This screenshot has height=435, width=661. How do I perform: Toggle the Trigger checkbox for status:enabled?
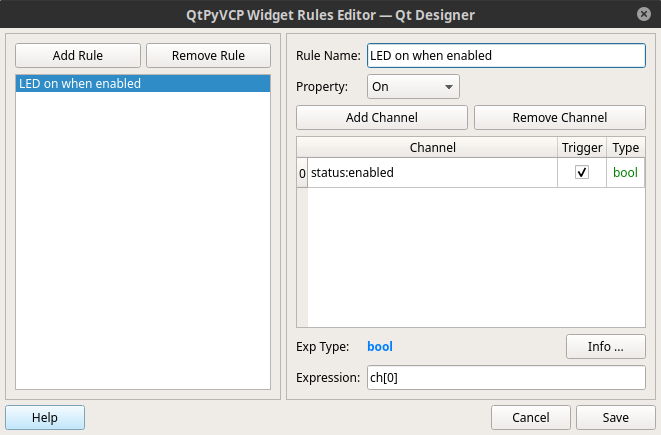click(x=582, y=172)
